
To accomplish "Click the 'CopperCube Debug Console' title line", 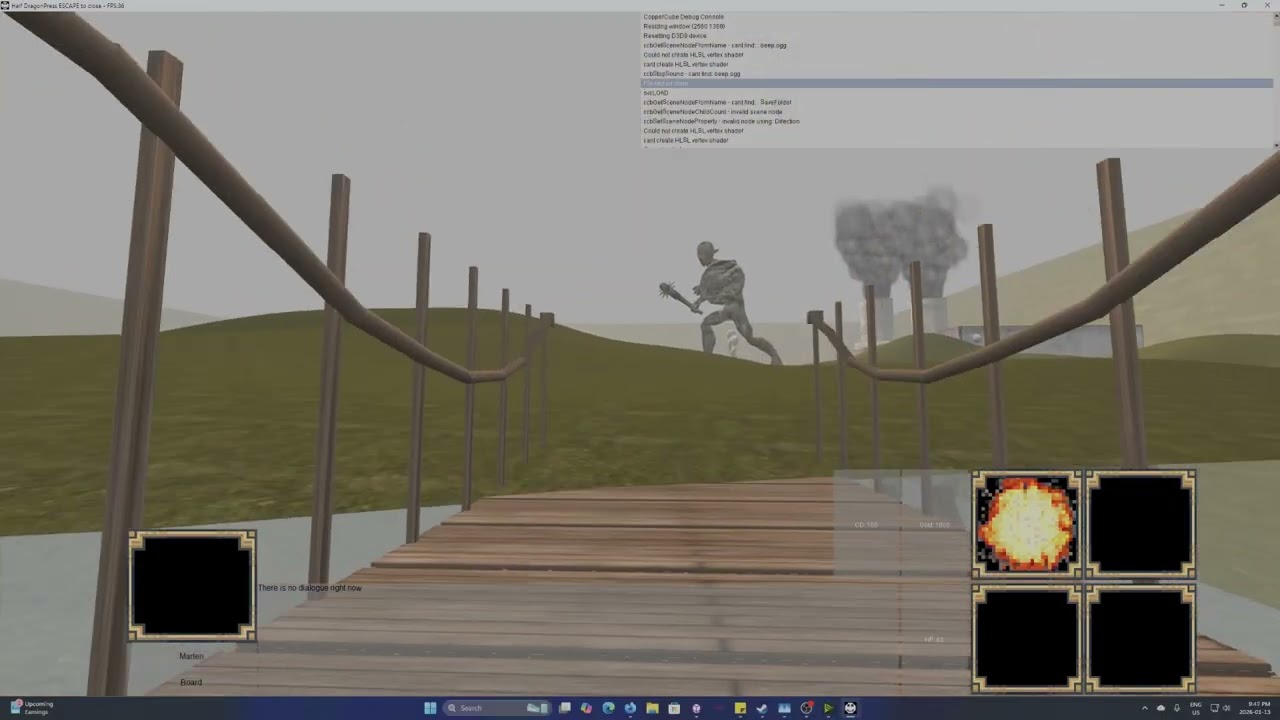I will (x=684, y=17).
